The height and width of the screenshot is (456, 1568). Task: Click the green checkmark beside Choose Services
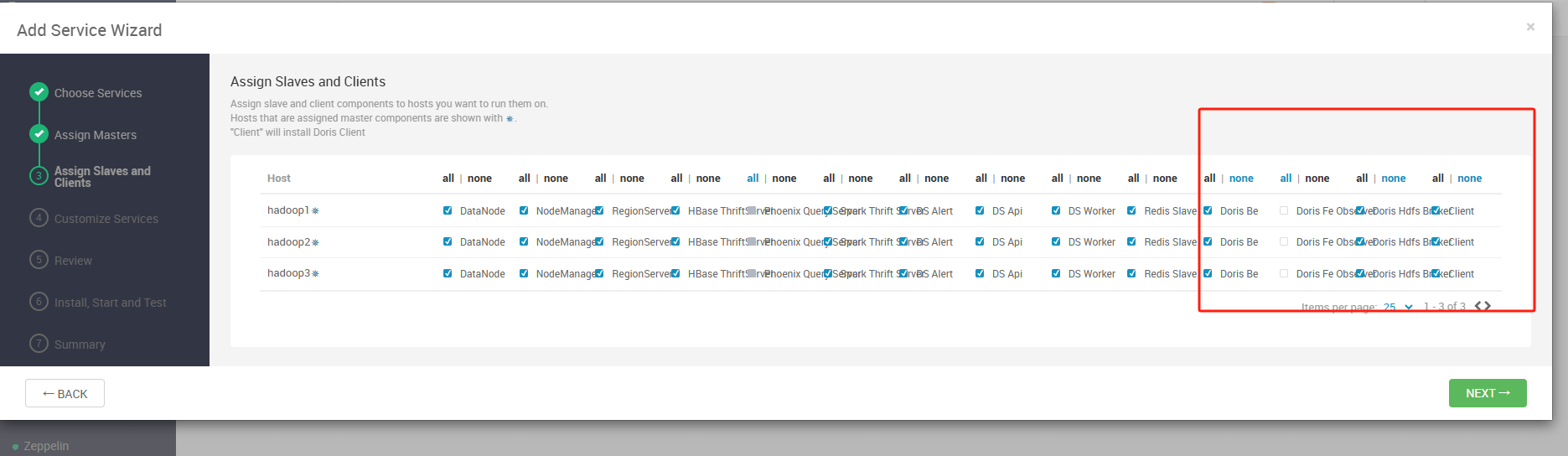pos(39,92)
